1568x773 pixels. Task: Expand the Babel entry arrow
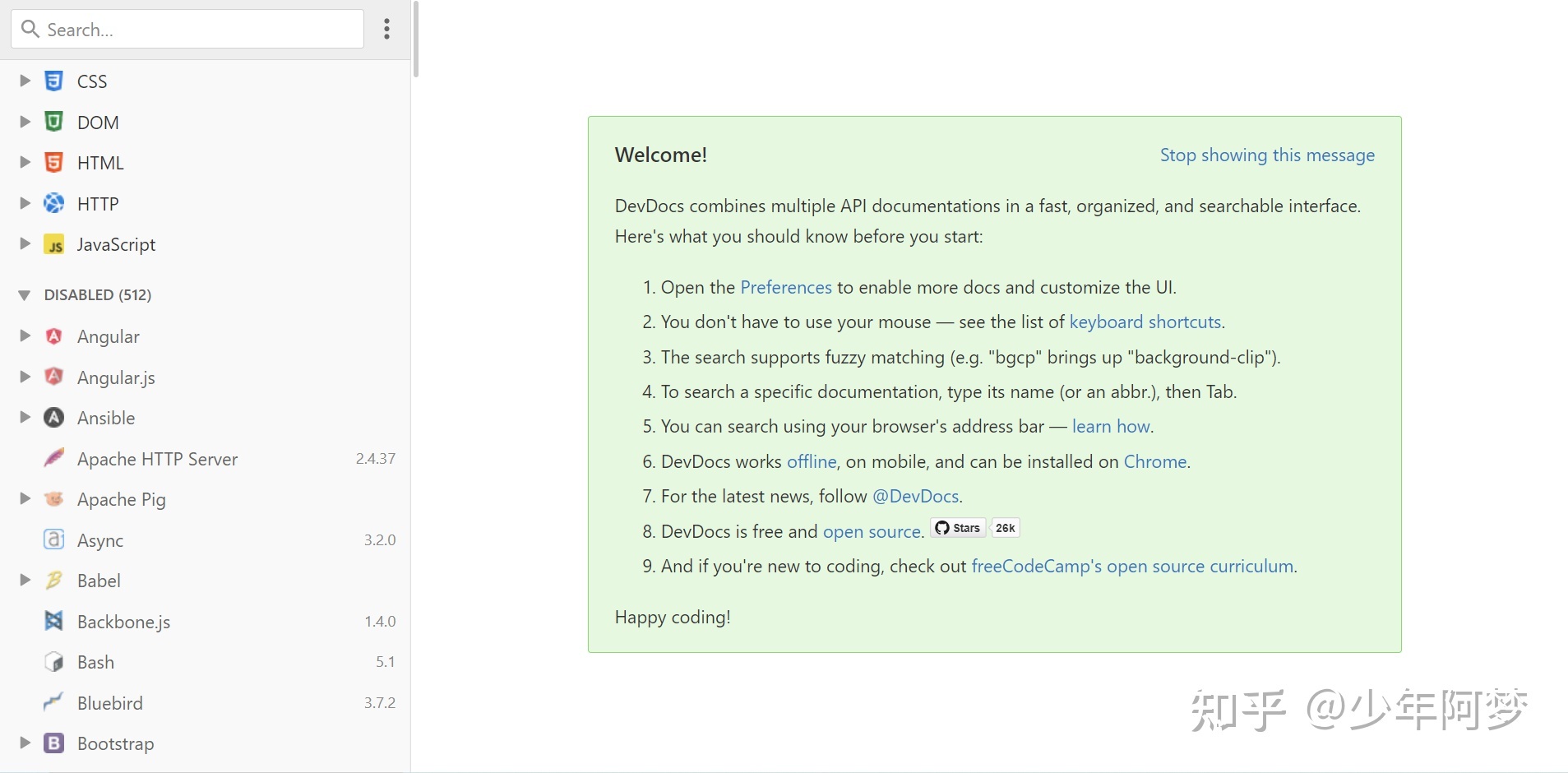pos(25,581)
